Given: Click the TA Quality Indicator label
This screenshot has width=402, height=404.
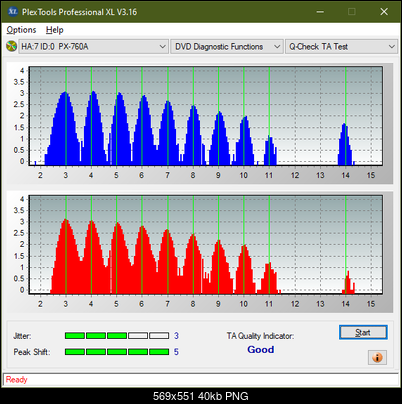Looking at the screenshot, I should tap(260, 336).
